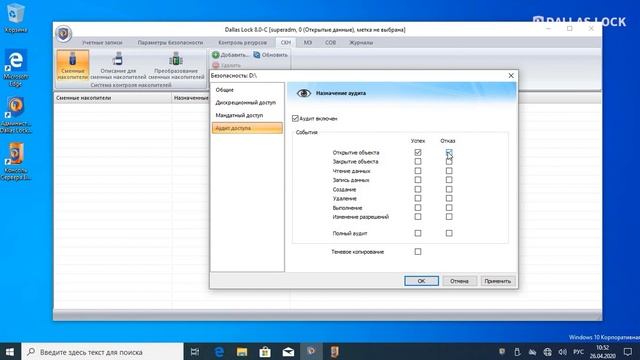Check Отказ for Выполнение

point(449,208)
